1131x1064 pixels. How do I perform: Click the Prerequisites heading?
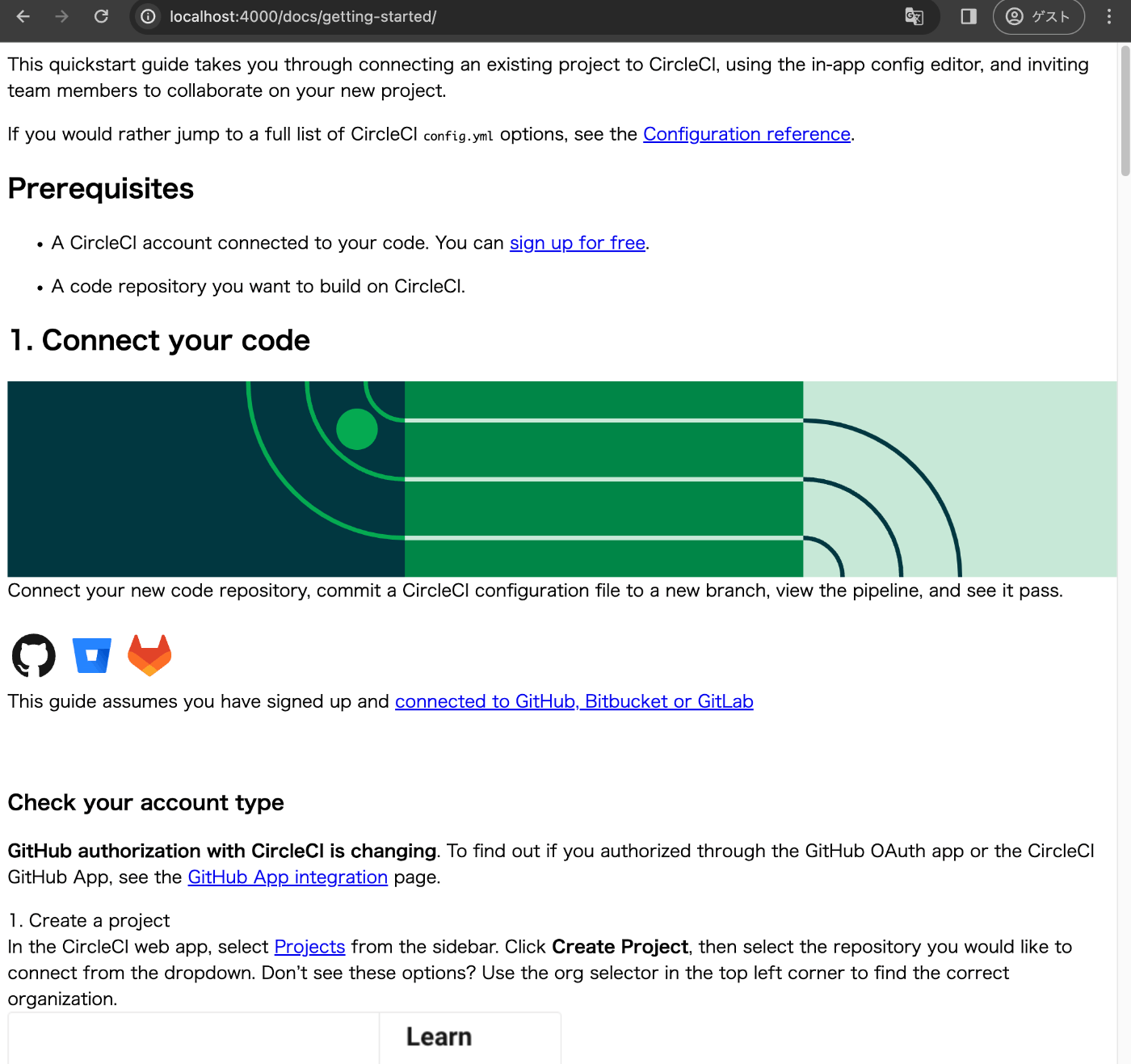tap(101, 188)
